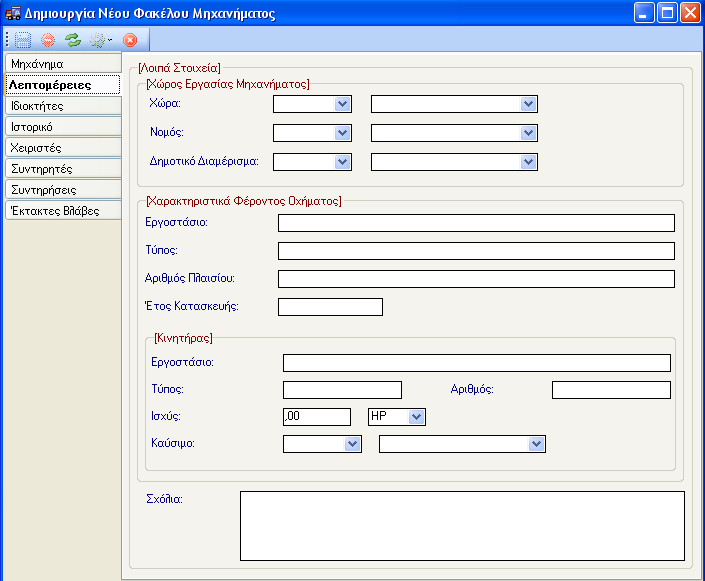Image resolution: width=705 pixels, height=581 pixels.
Task: Click the Ισχύς value field showing ,00
Action: (x=317, y=417)
